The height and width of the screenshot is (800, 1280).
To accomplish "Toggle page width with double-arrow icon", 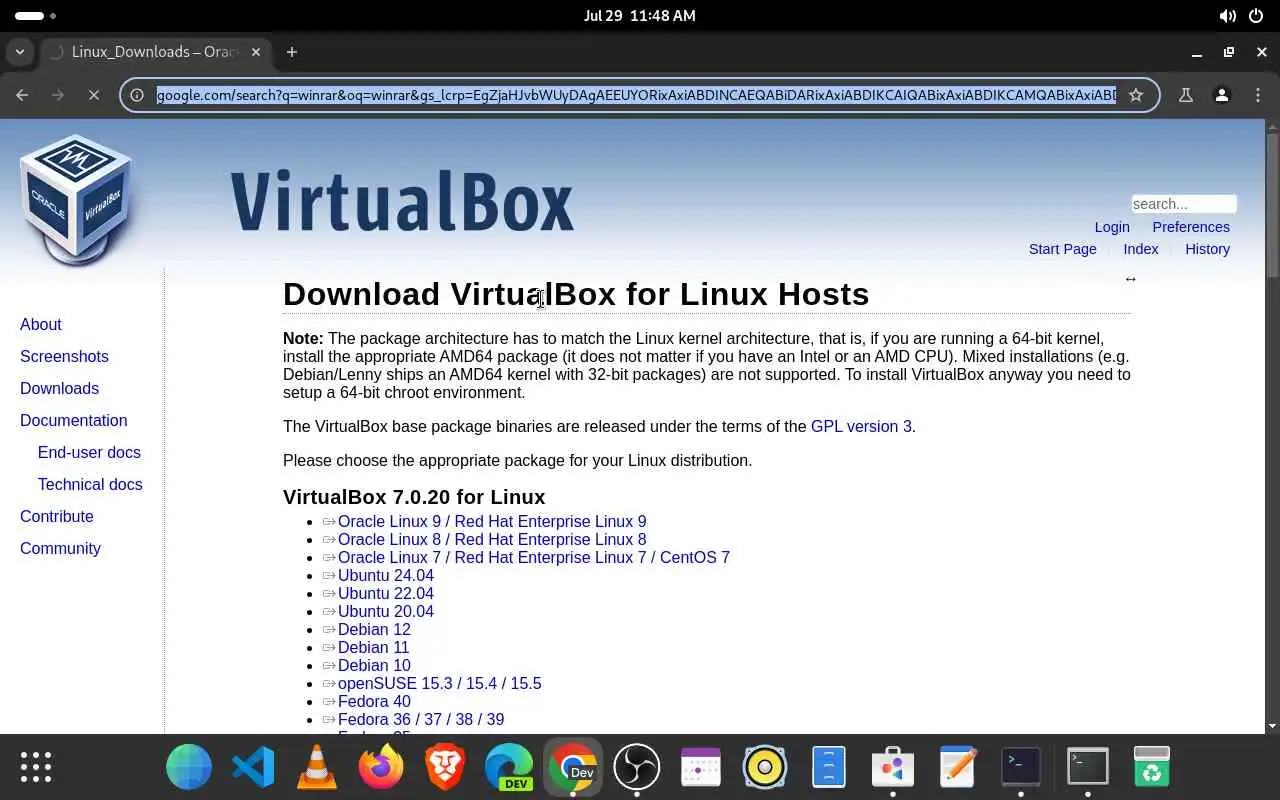I will 1130,279.
